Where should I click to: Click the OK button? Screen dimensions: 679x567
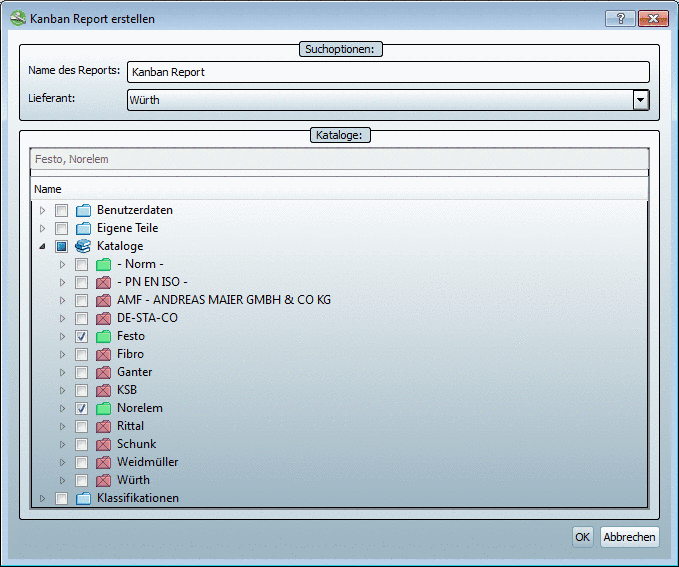[x=582, y=537]
